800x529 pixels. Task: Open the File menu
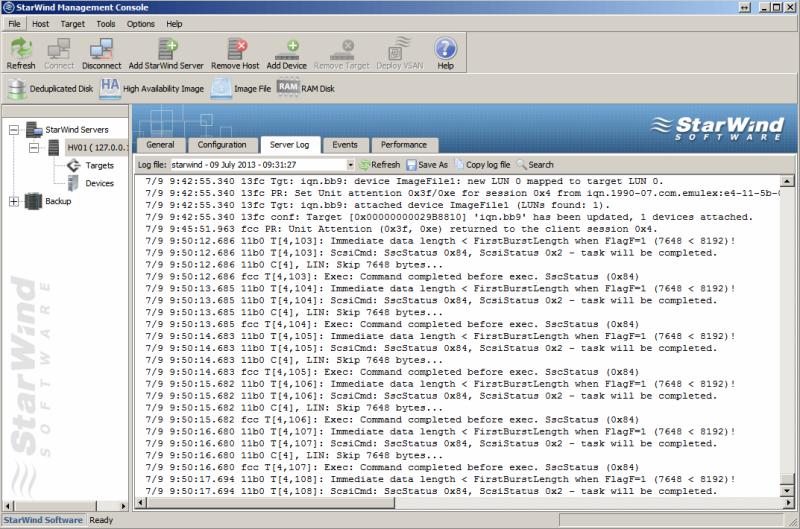(14, 24)
